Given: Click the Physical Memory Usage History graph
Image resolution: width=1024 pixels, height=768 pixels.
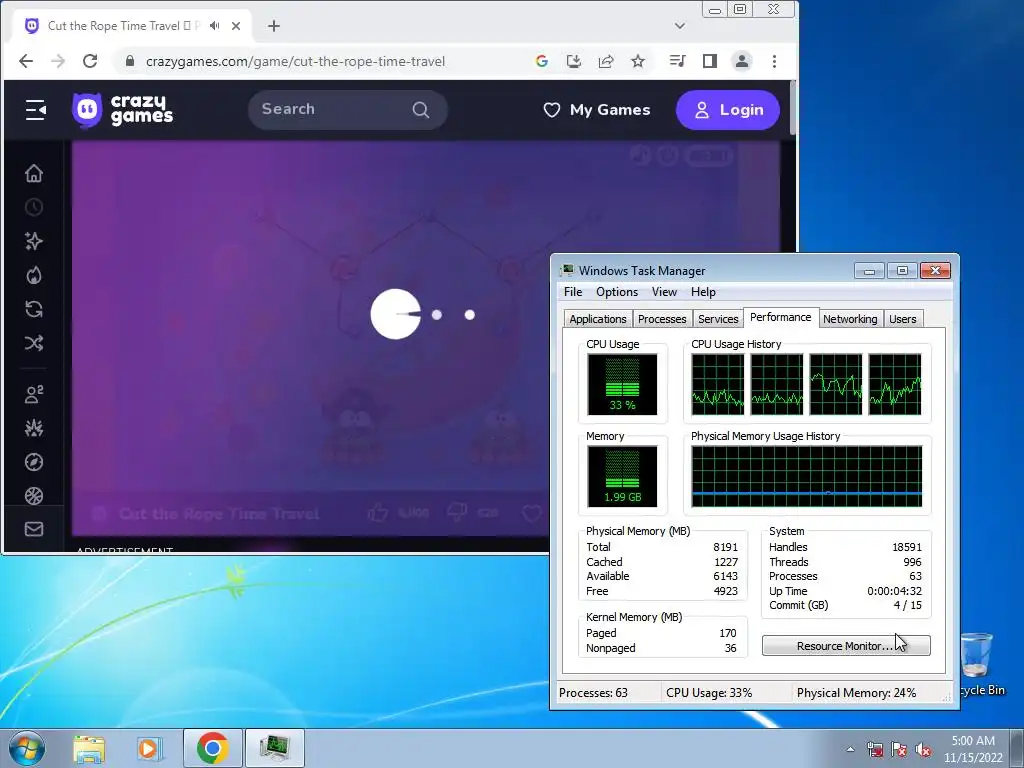Looking at the screenshot, I should 807,476.
